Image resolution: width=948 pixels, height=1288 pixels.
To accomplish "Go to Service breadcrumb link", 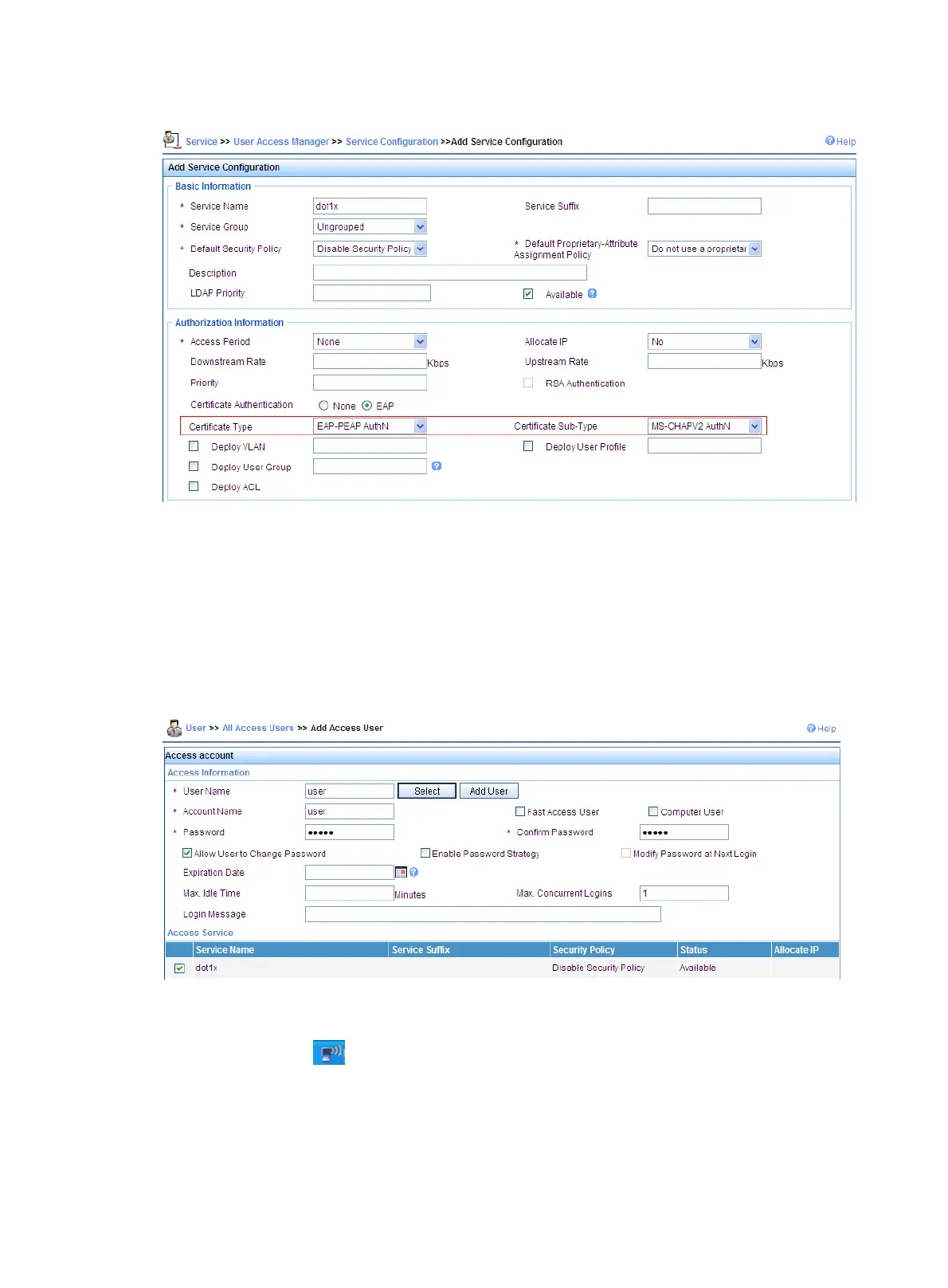I will point(202,142).
